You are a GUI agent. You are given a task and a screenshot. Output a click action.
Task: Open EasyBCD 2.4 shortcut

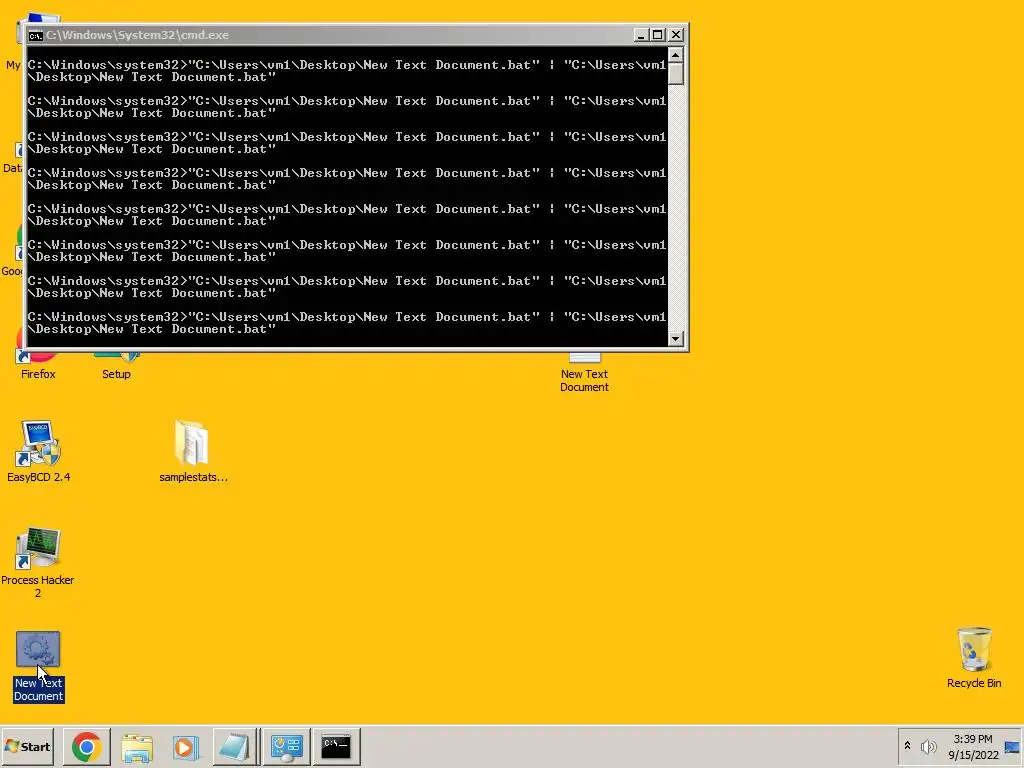39,452
